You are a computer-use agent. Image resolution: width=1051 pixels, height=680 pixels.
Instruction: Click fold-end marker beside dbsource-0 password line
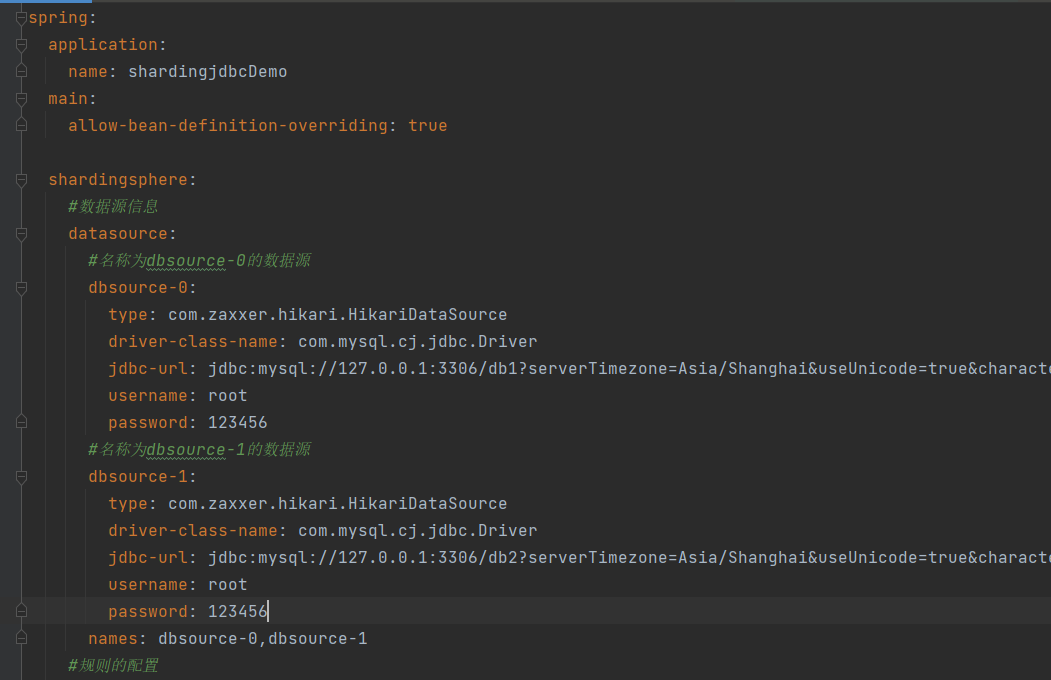[x=21, y=423]
